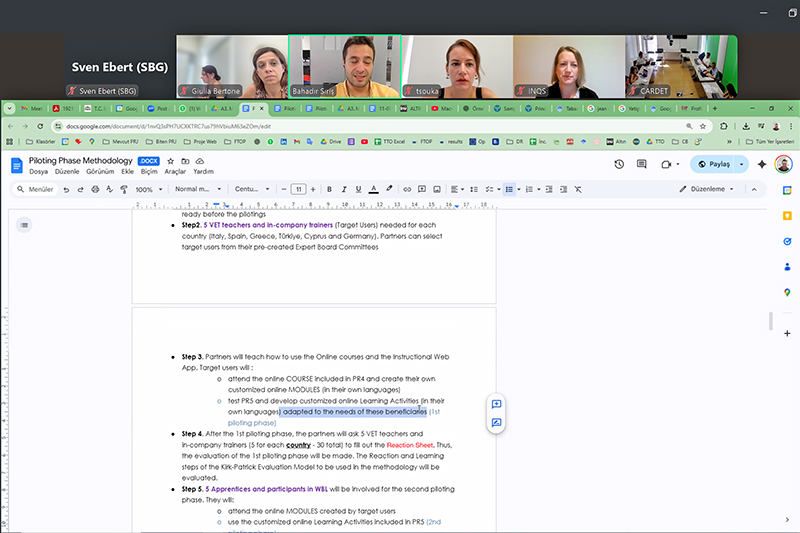The image size is (800, 533).
Task: Click the Paylaş share button
Action: coord(712,164)
